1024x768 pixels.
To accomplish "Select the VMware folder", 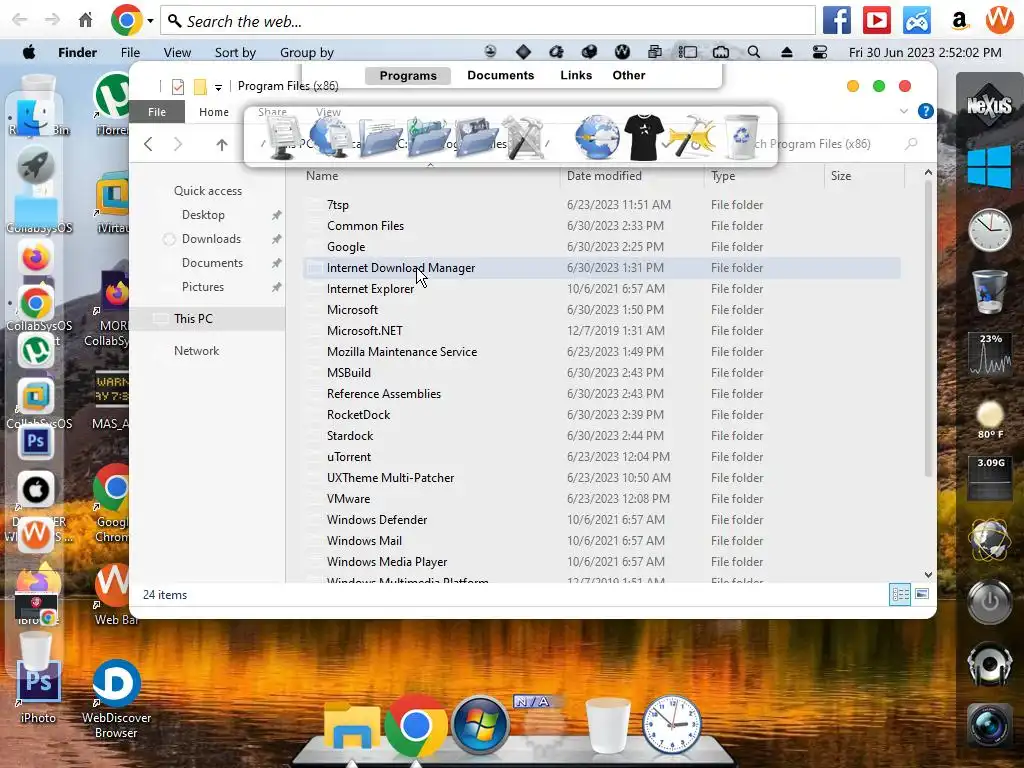I will (x=349, y=499).
